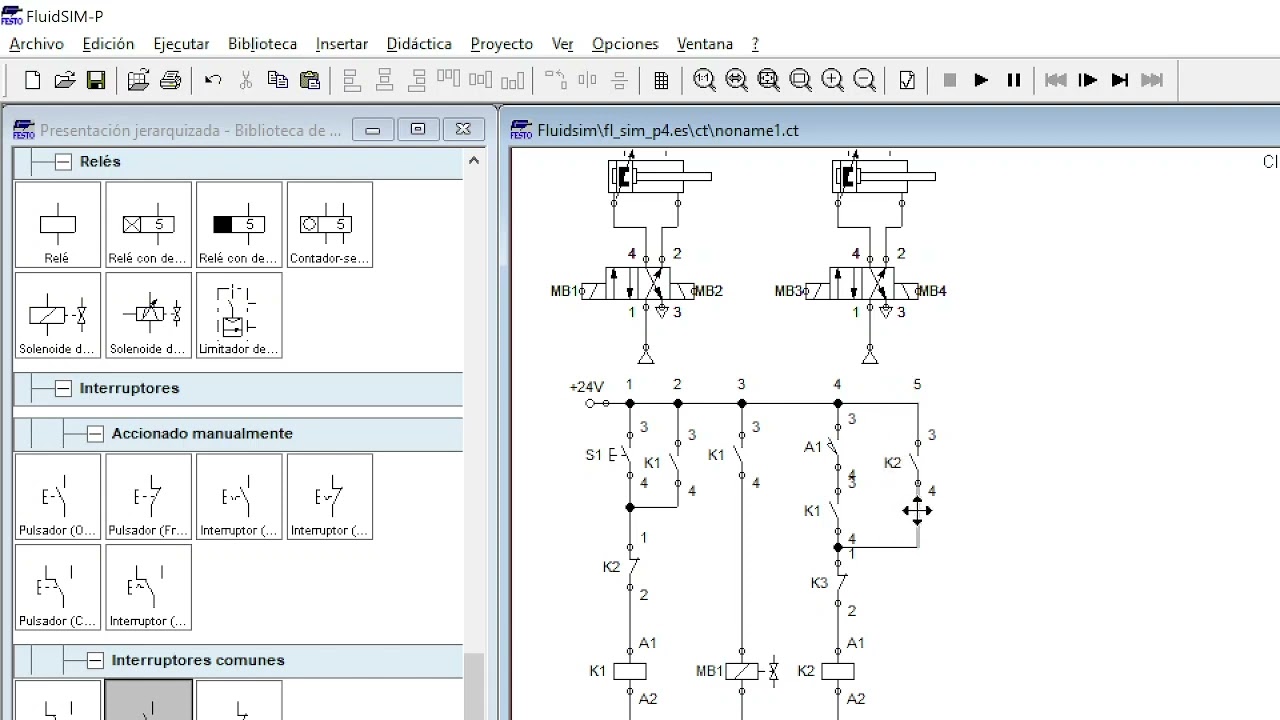
Task: Undo the last edit
Action: click(x=213, y=81)
